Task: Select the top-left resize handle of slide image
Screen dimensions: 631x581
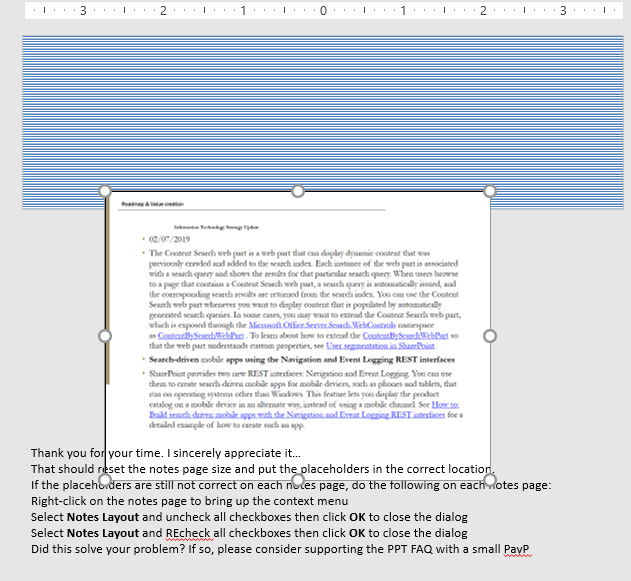Action: 105,191
